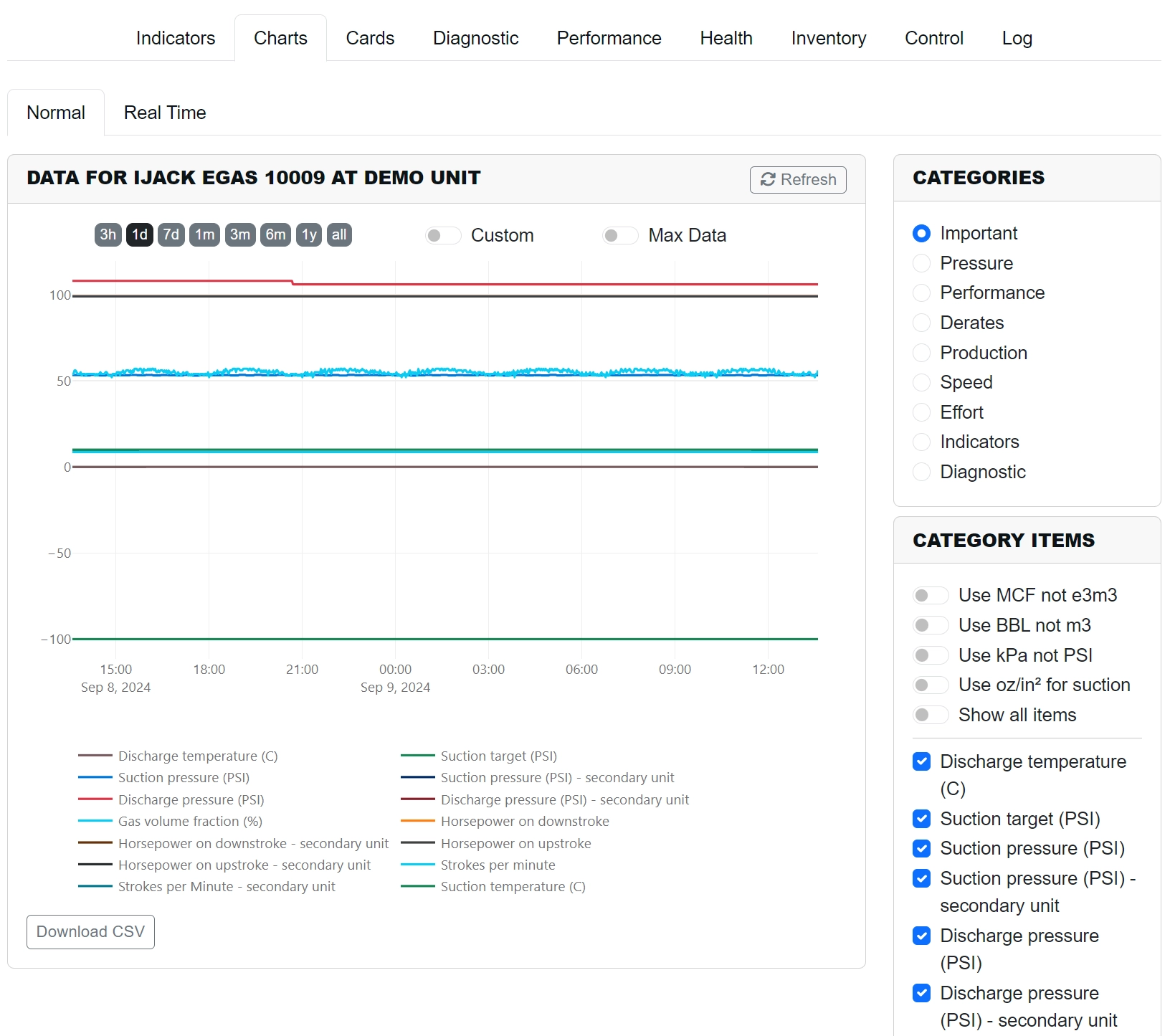Image resolution: width=1170 pixels, height=1036 pixels.
Task: Open the Diagnostic tab
Action: pyautogui.click(x=475, y=38)
